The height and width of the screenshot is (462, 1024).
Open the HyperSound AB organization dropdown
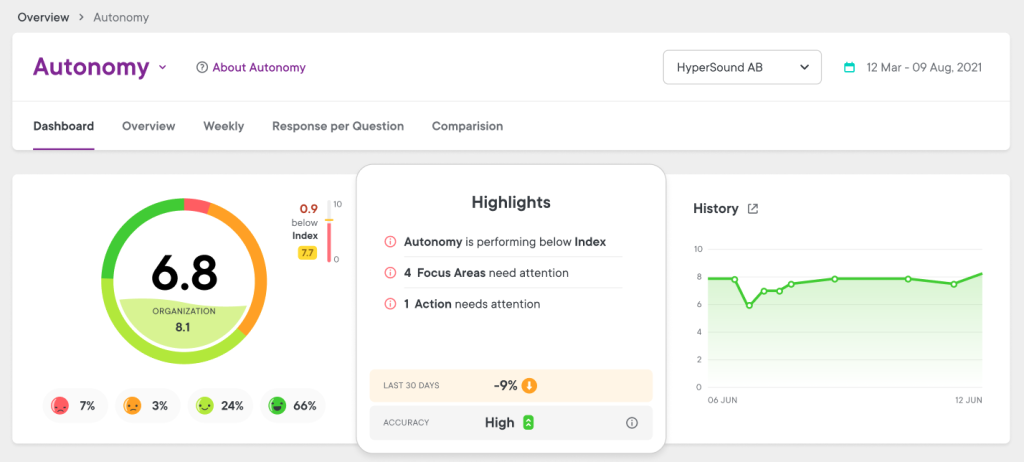click(x=742, y=67)
